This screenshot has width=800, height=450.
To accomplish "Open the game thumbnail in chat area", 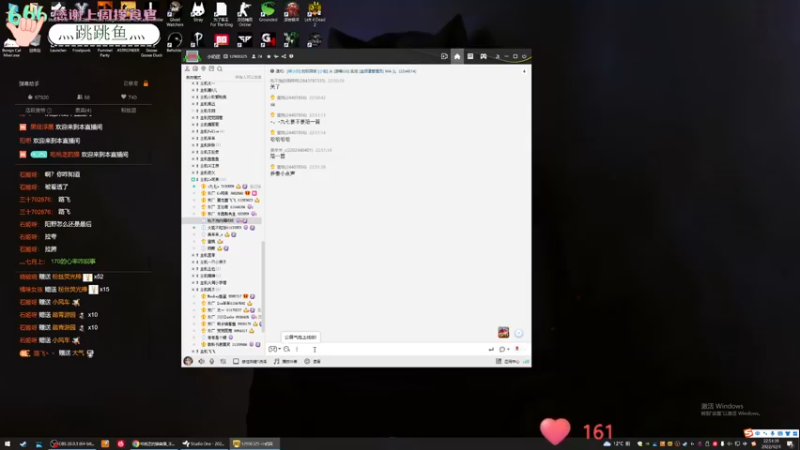I will point(503,333).
